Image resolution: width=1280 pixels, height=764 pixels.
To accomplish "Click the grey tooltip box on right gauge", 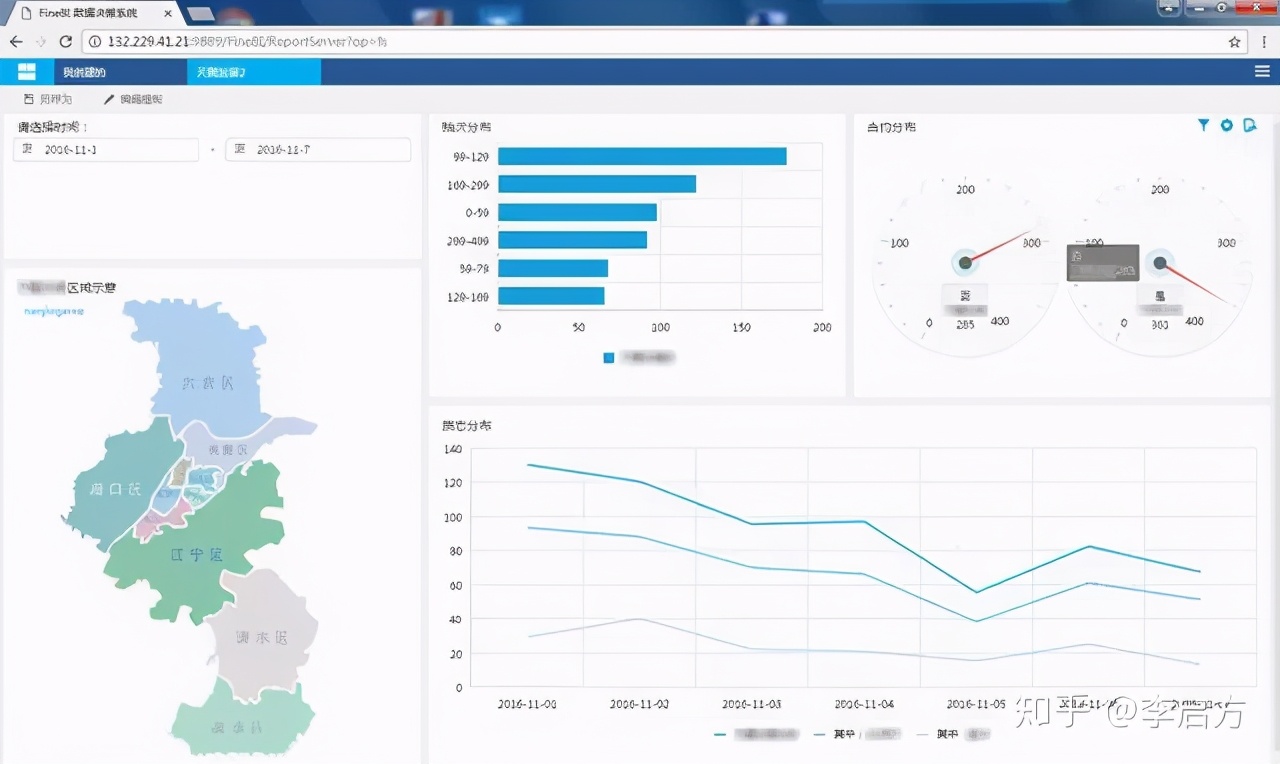I will pyautogui.click(x=1103, y=262).
